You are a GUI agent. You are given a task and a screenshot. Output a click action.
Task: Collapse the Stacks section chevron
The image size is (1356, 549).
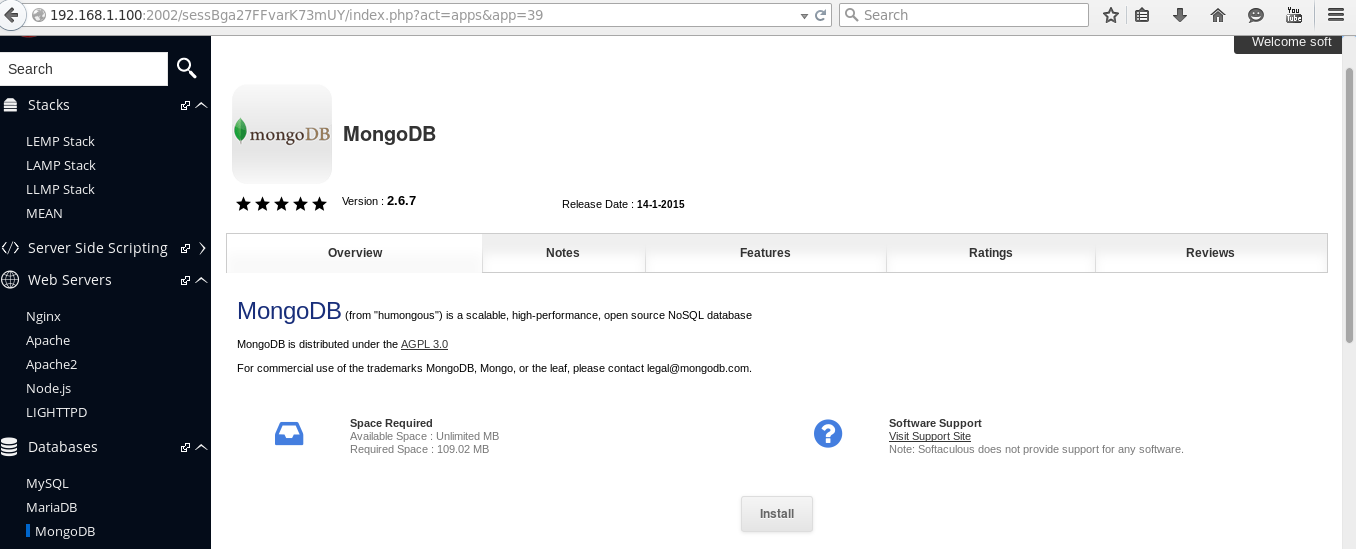coord(201,105)
